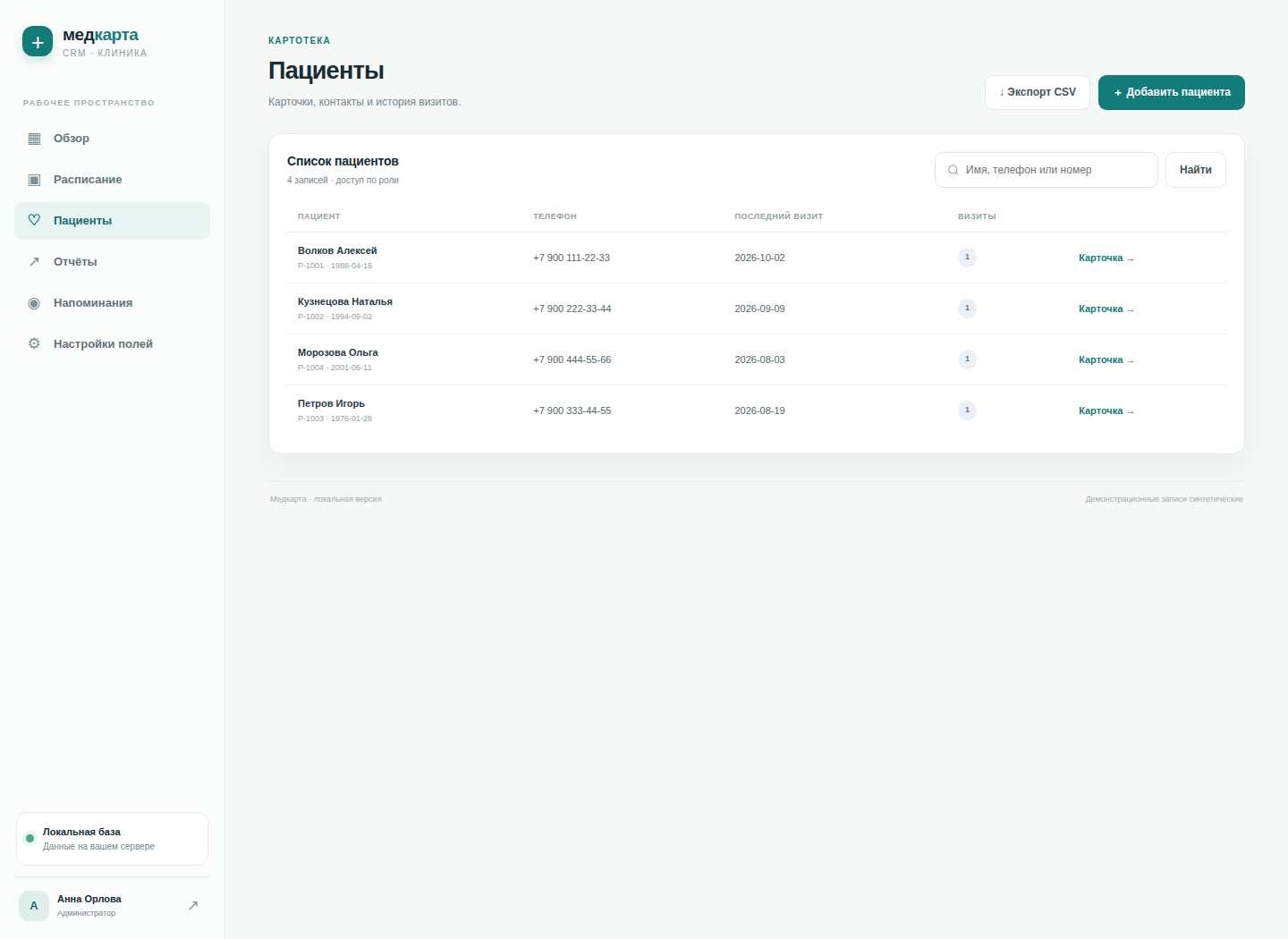The height and width of the screenshot is (939, 1288).
Task: Open the Обзор section
Action: pyautogui.click(x=112, y=139)
